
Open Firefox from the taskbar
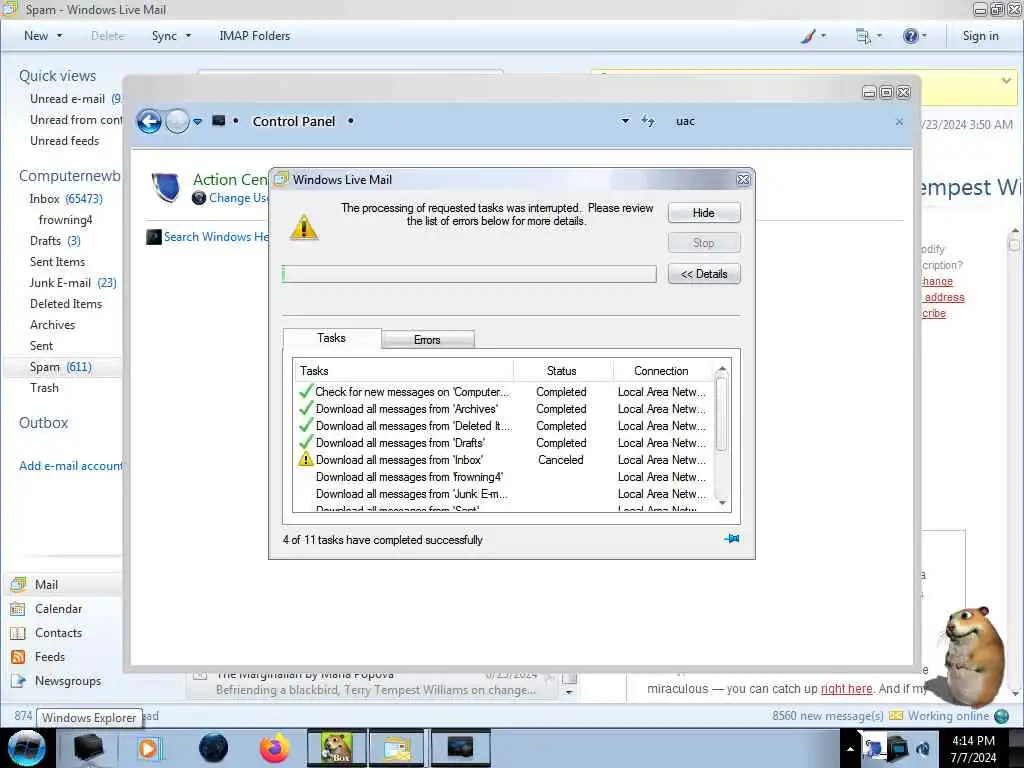click(274, 748)
